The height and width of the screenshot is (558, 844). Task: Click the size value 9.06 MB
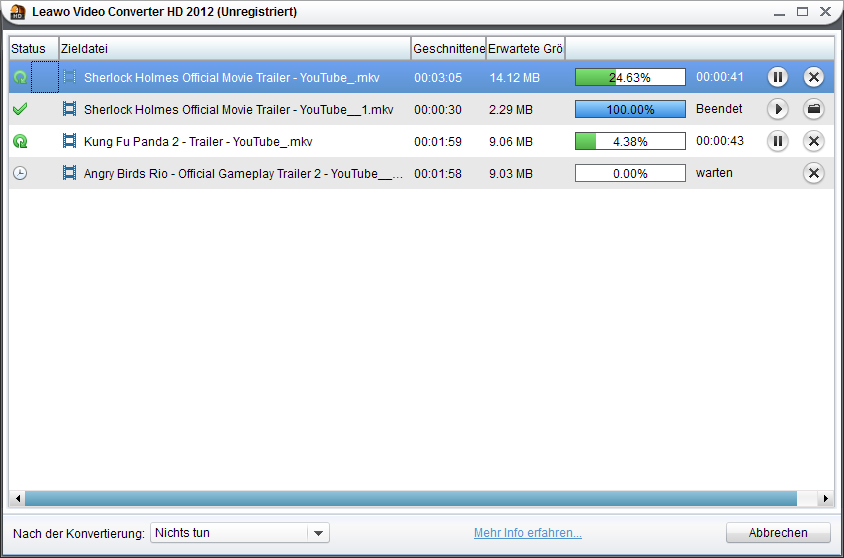click(510, 142)
